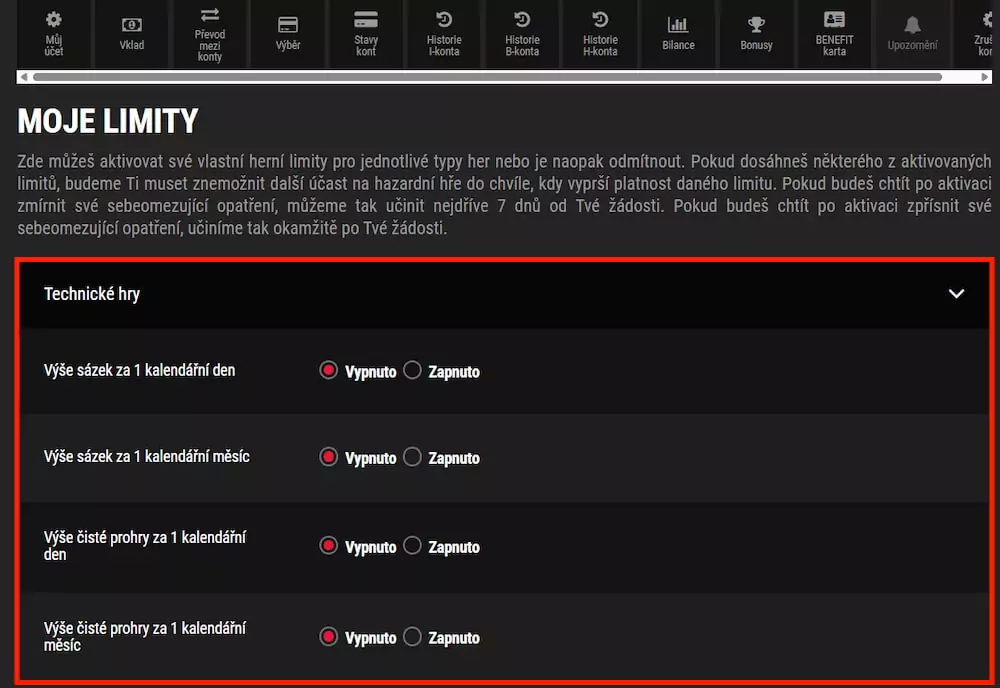Open the Můj účet gear icon
The width and height of the screenshot is (1000, 688).
coord(54,20)
